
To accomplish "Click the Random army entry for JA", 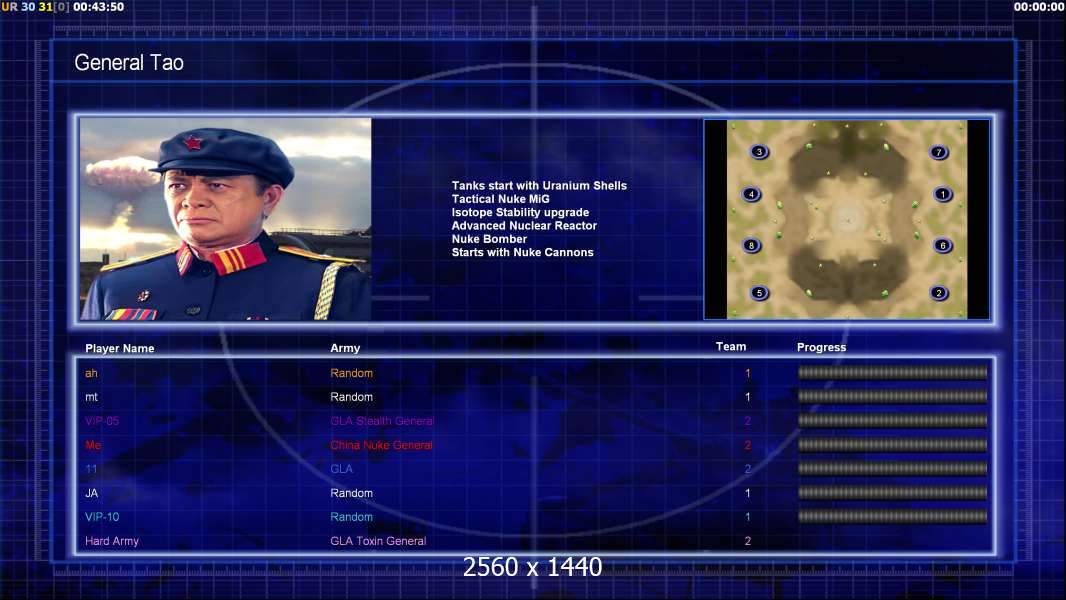I will pyautogui.click(x=351, y=493).
